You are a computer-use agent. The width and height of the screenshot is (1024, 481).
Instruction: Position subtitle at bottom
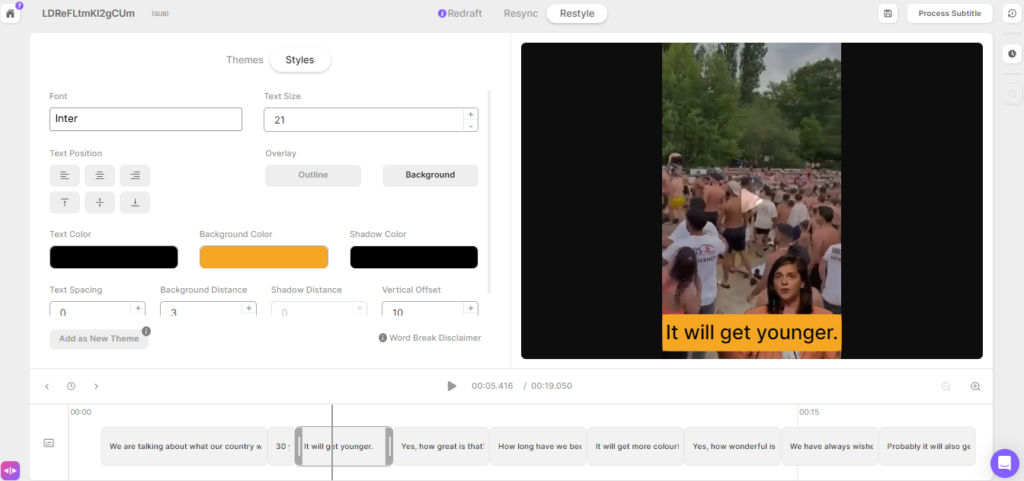(135, 202)
